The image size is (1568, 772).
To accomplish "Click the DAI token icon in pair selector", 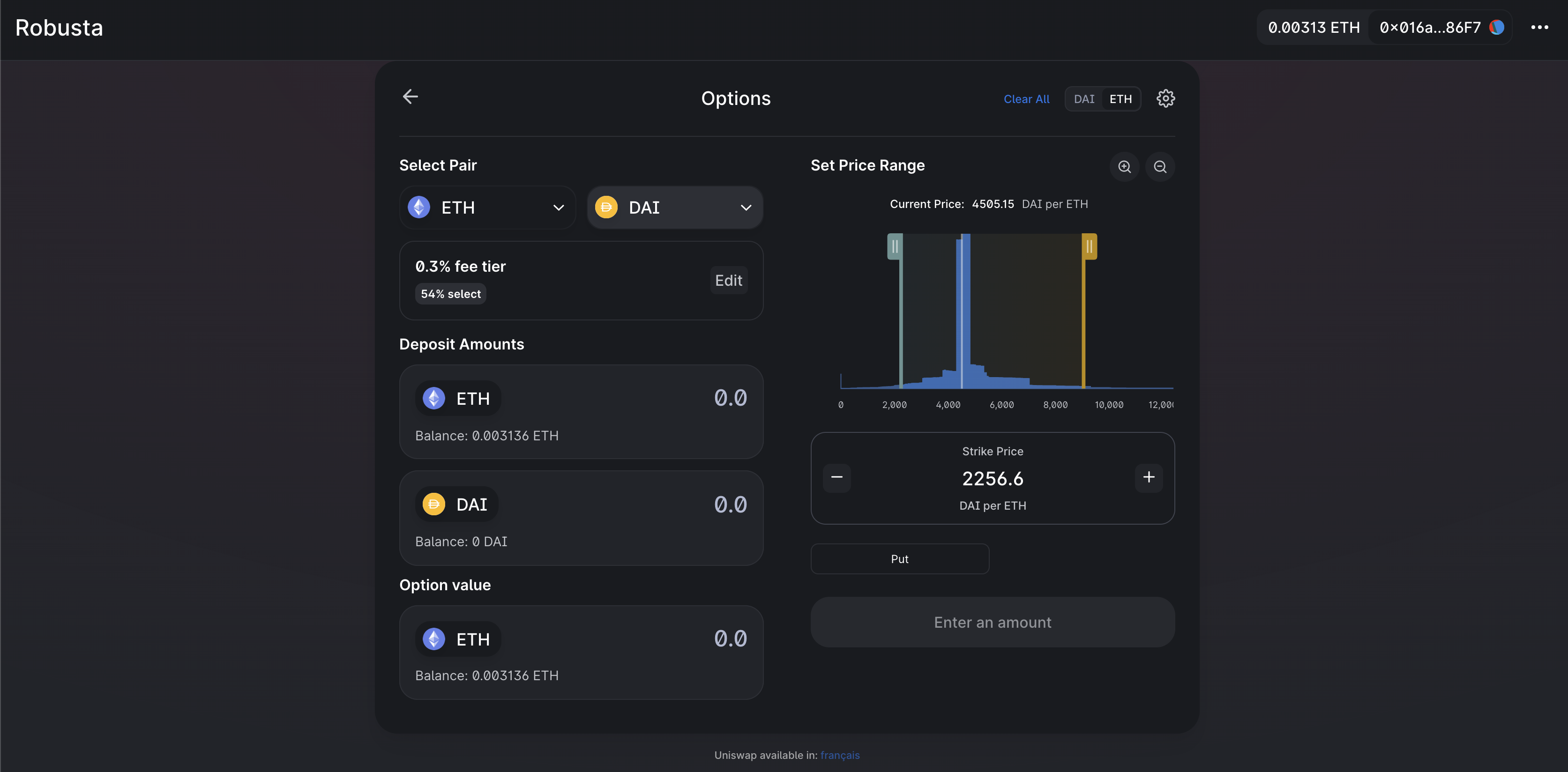I will point(605,208).
